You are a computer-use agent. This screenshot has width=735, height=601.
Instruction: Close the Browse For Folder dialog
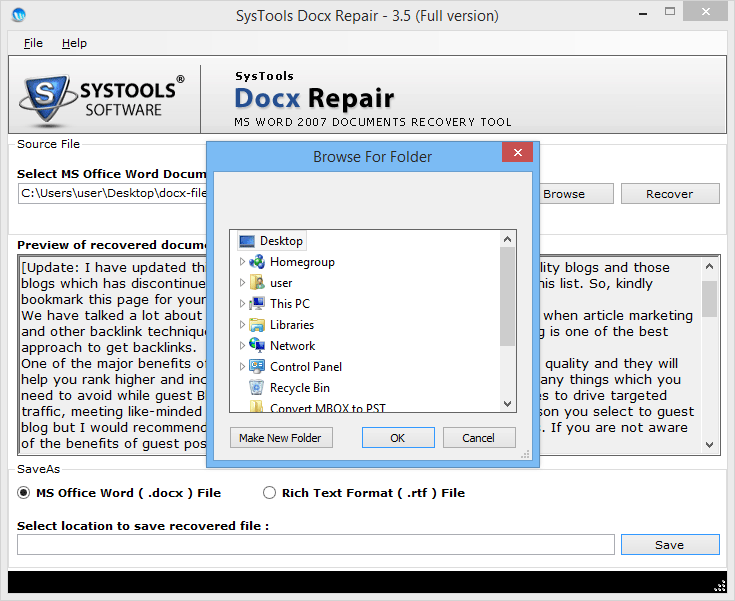tap(518, 152)
